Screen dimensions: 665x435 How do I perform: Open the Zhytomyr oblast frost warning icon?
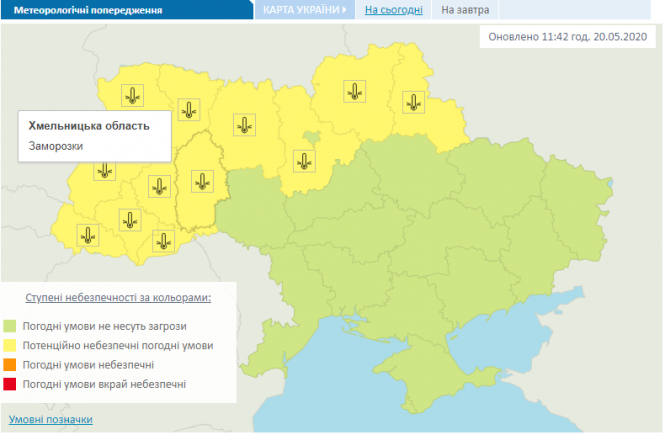[244, 125]
